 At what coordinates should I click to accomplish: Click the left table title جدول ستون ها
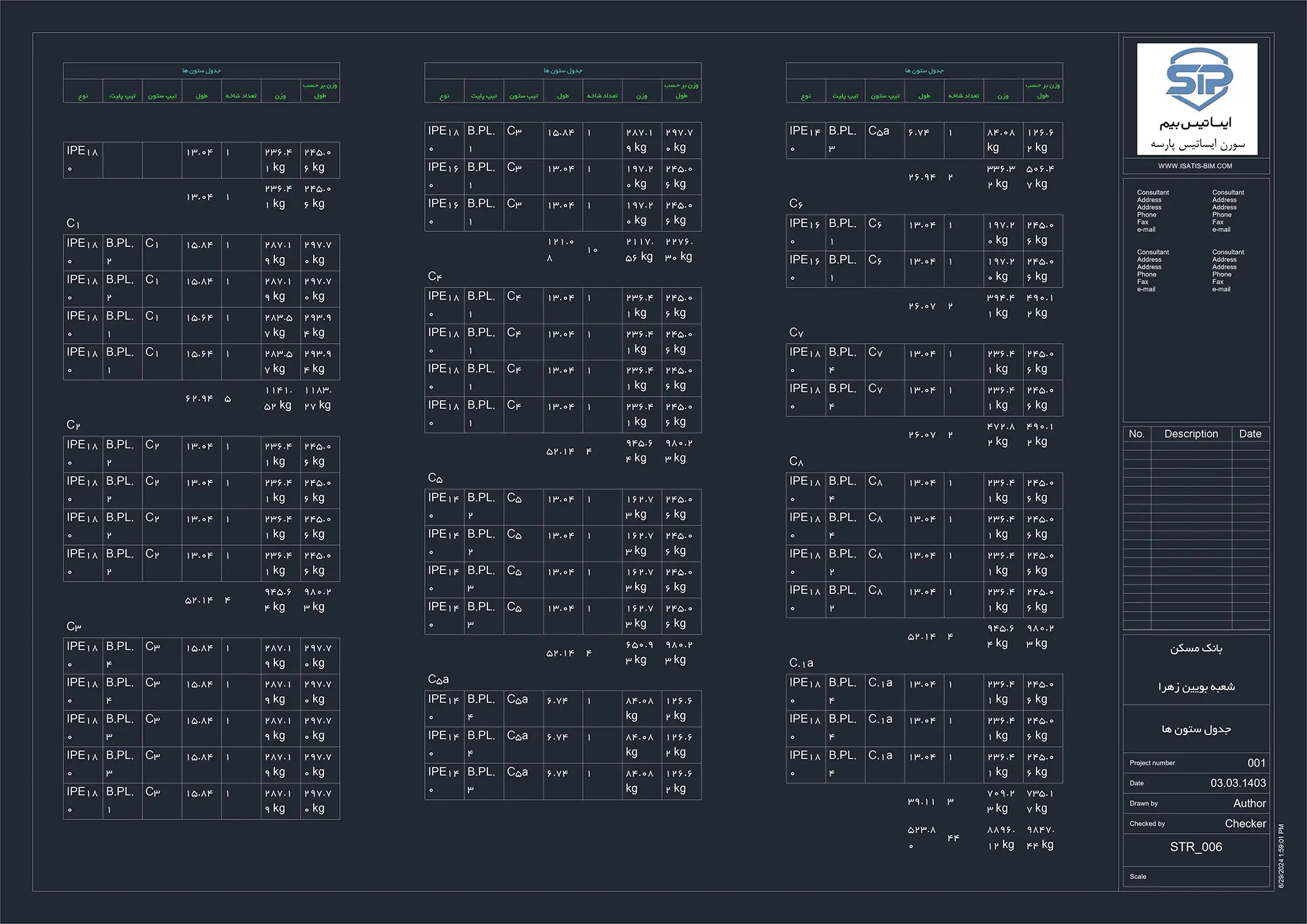coord(201,71)
